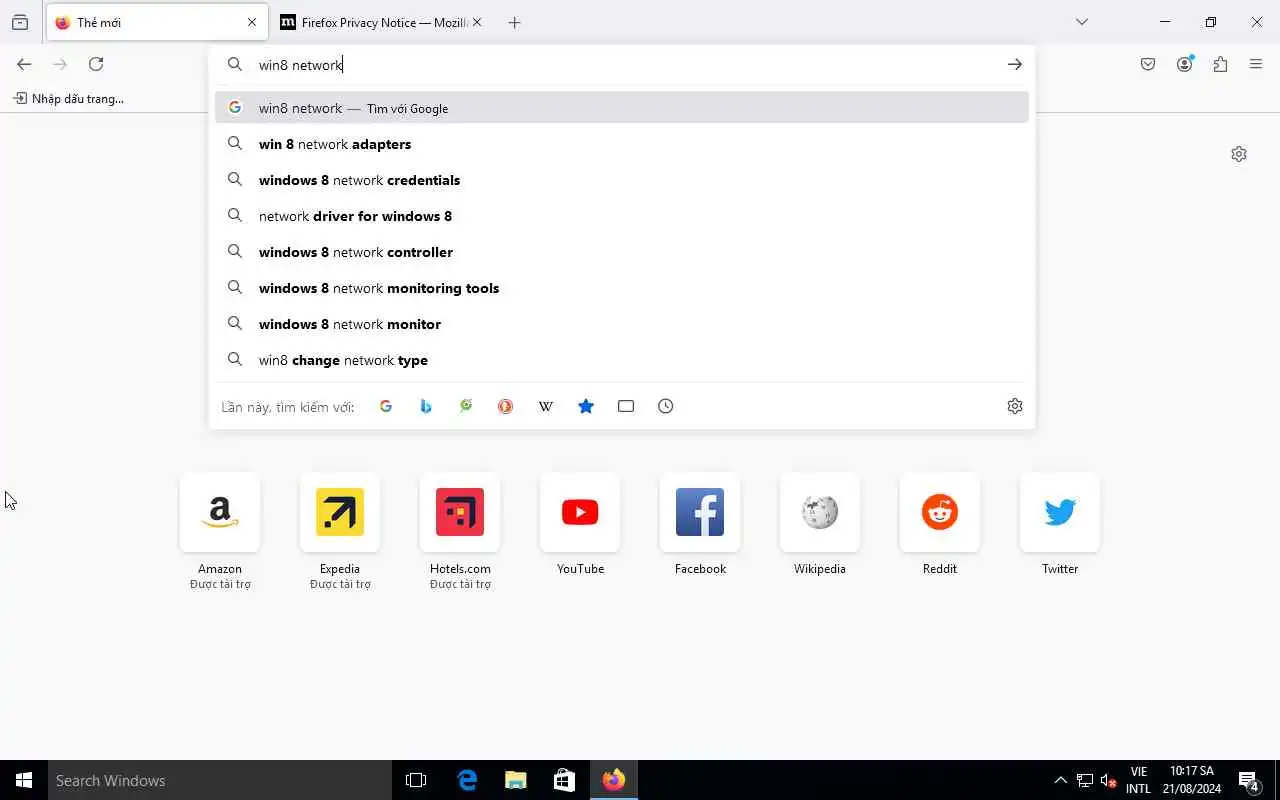Select 'win8 network — Tìm với Google' suggestion

point(621,108)
